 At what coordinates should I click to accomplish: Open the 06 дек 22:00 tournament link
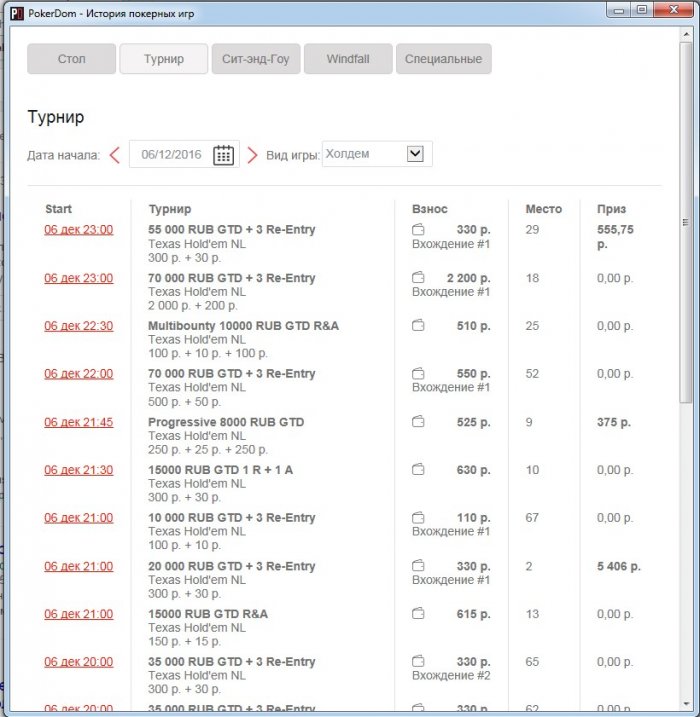tap(79, 374)
